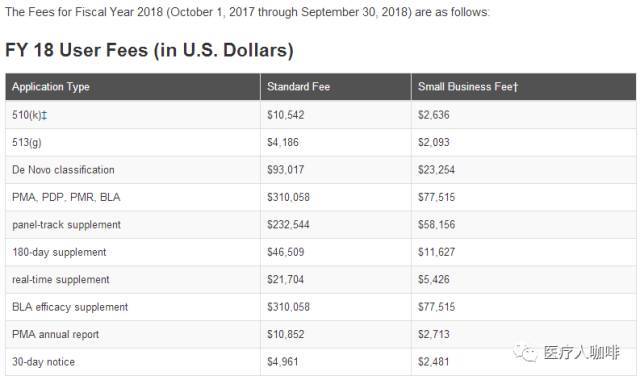Click the De Novo classification row label
This screenshot has height=380, width=640.
pyautogui.click(x=63, y=170)
